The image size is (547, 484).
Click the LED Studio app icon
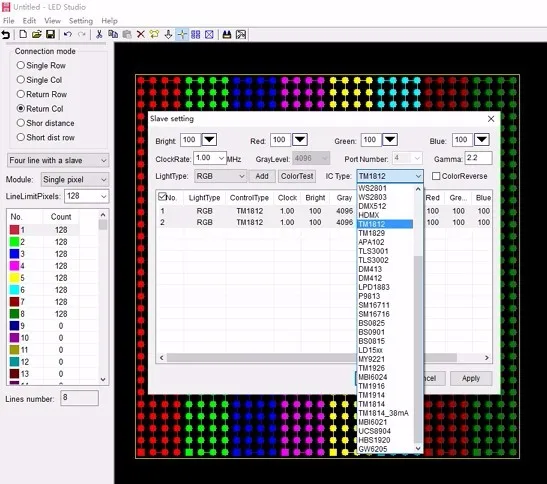click(6, 7)
